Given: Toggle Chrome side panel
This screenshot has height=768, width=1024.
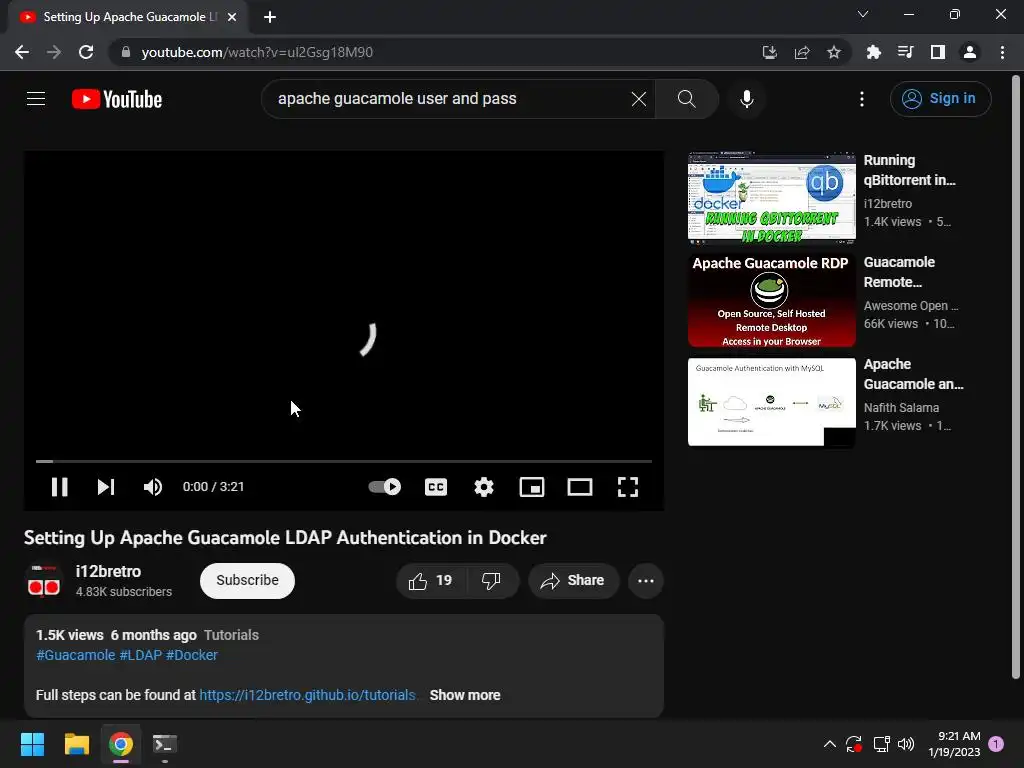Looking at the screenshot, I should 938,52.
